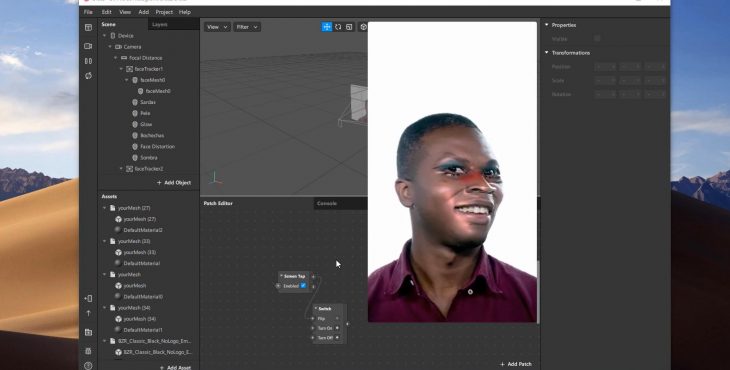This screenshot has width=730, height=370.
Task: Collapse the faceTracker2 node
Action: click(x=122, y=169)
